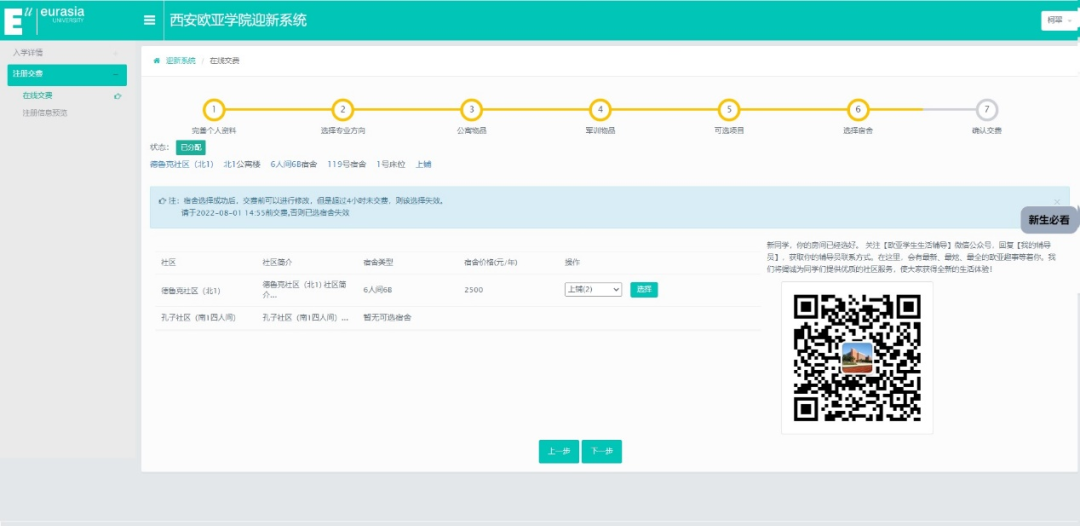Dismiss the blue notice with X
The height and width of the screenshot is (526, 1080).
1056,202
